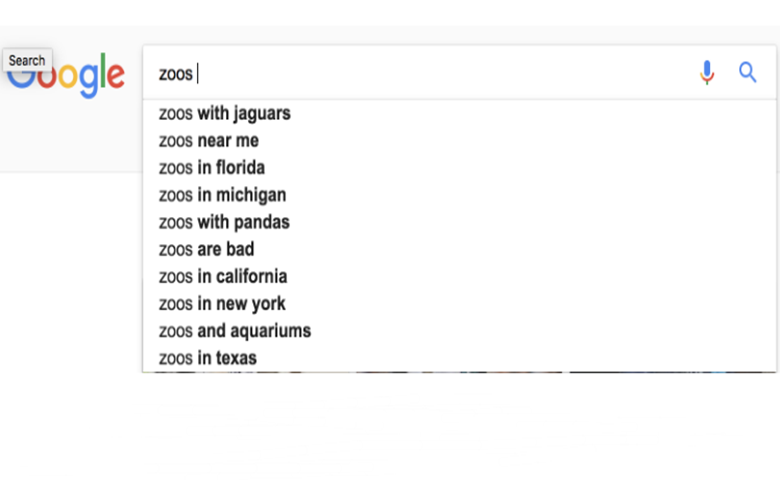Choose suggestion zoos in new york
Screen dimensions: 780x480
click(459, 303)
